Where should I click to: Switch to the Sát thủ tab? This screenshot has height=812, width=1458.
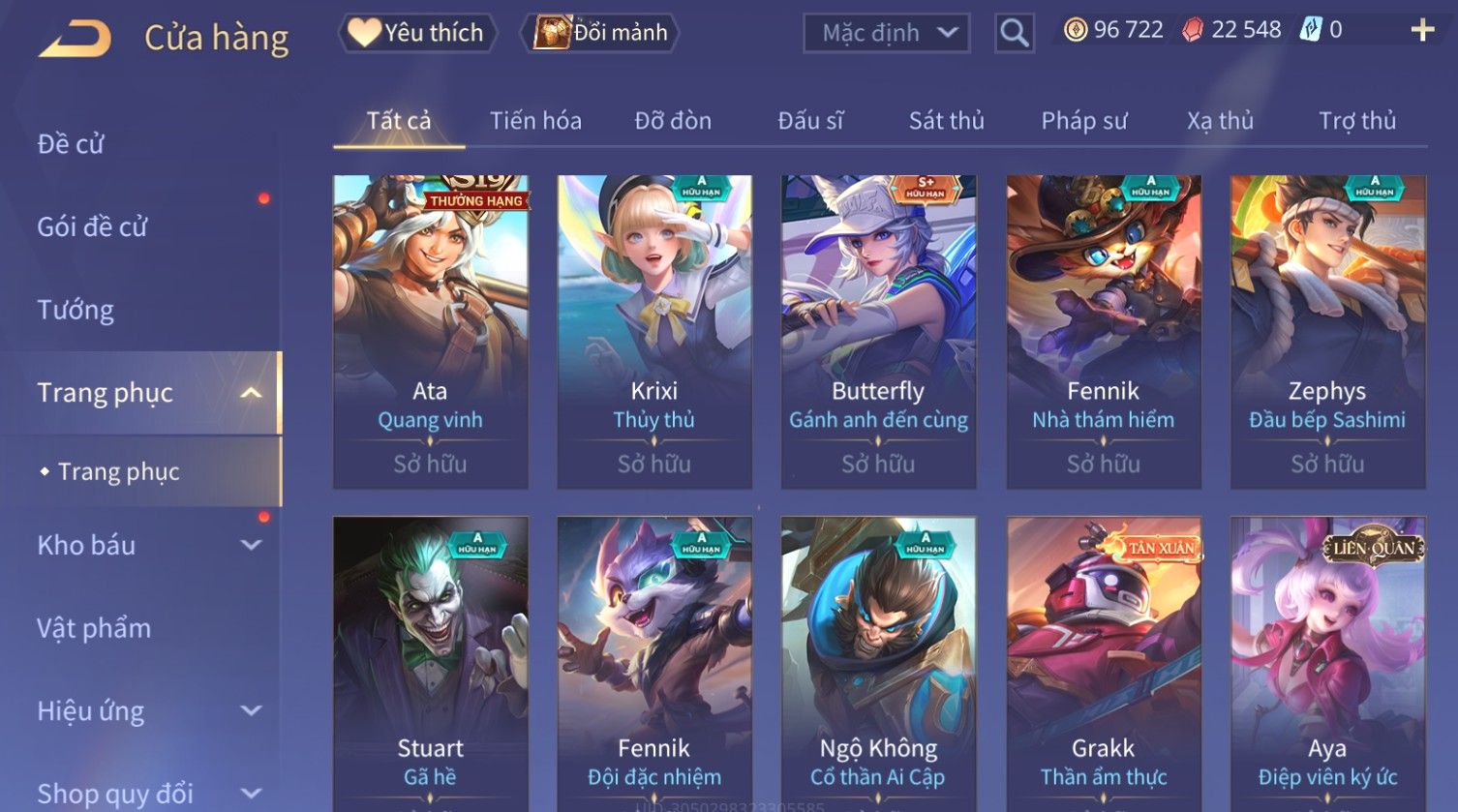coord(946,121)
